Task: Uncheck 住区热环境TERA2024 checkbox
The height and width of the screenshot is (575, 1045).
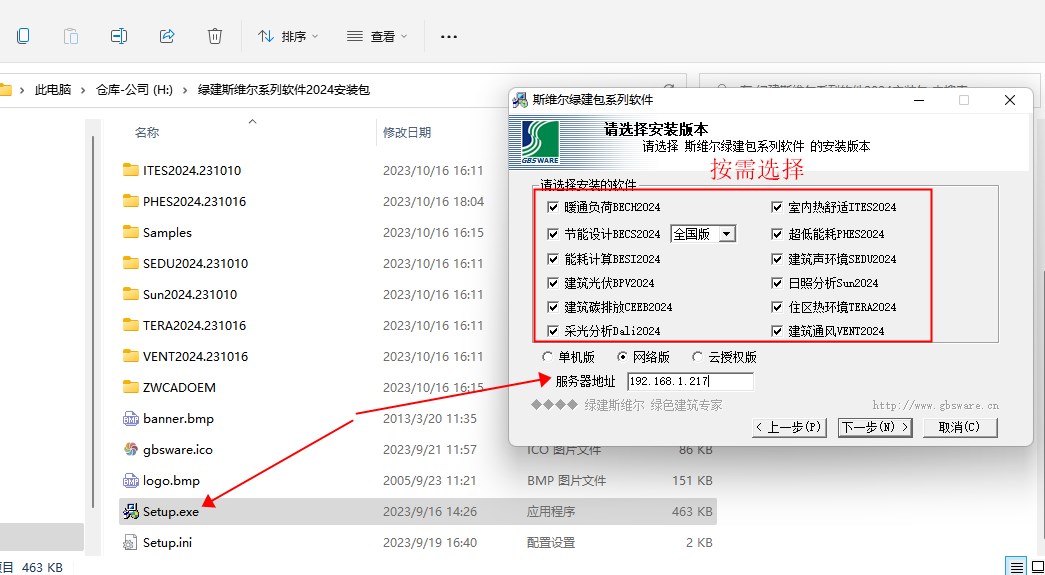Action: (776, 307)
